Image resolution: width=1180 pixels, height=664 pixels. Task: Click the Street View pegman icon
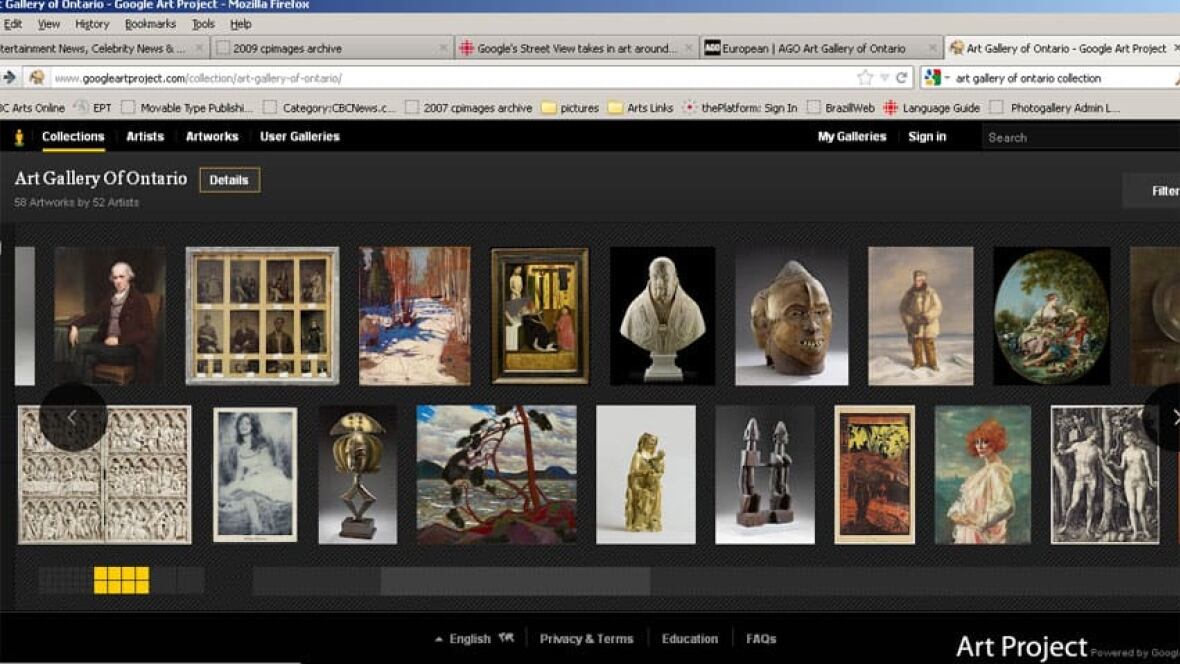tap(19, 137)
